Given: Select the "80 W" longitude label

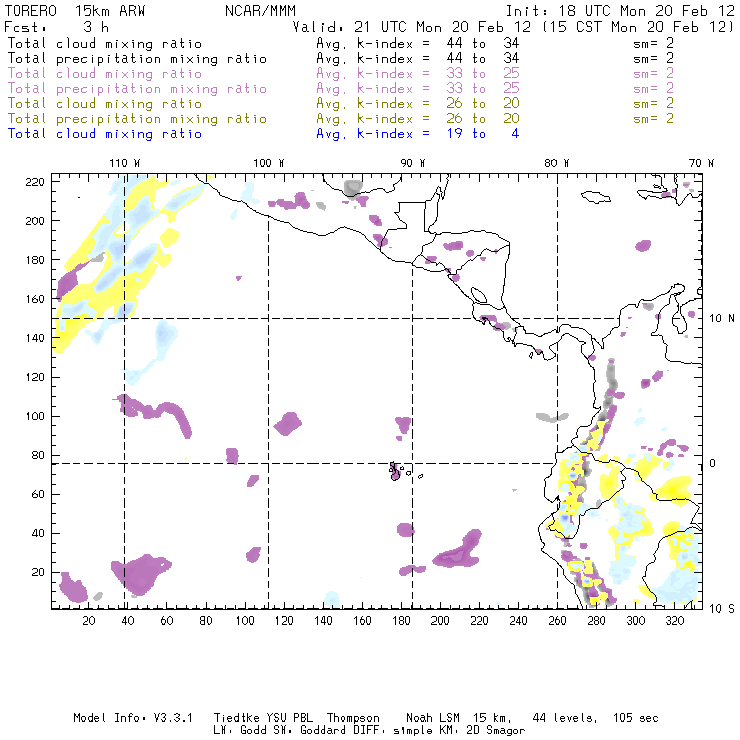Looking at the screenshot, I should (557, 163).
